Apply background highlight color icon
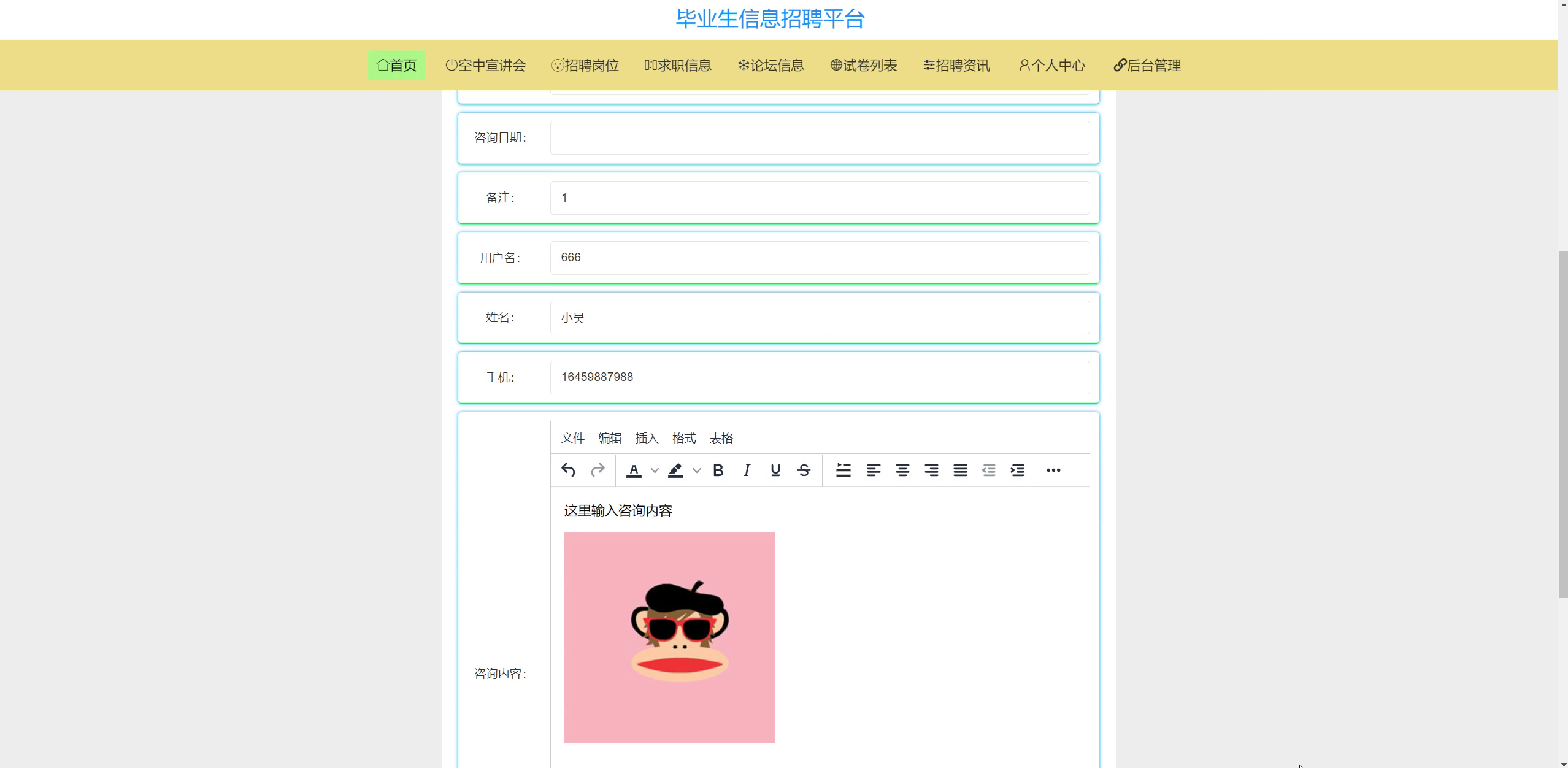The image size is (1568, 768). [x=675, y=470]
